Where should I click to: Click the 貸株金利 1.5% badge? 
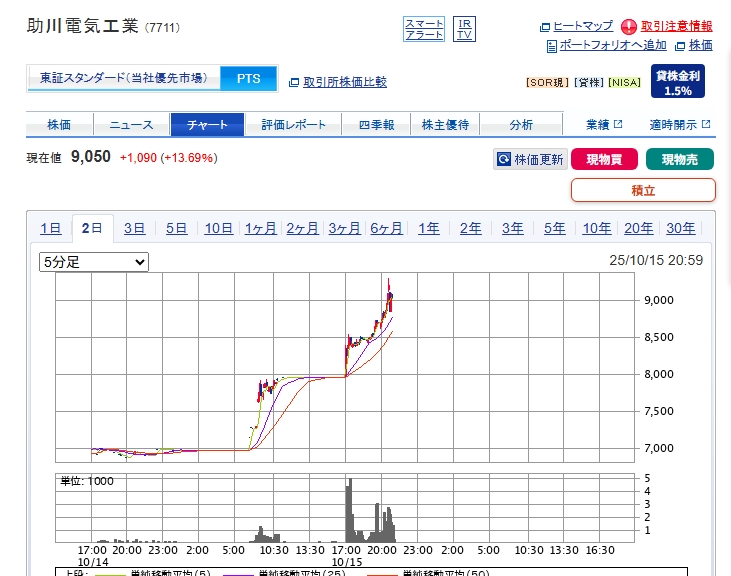click(678, 82)
